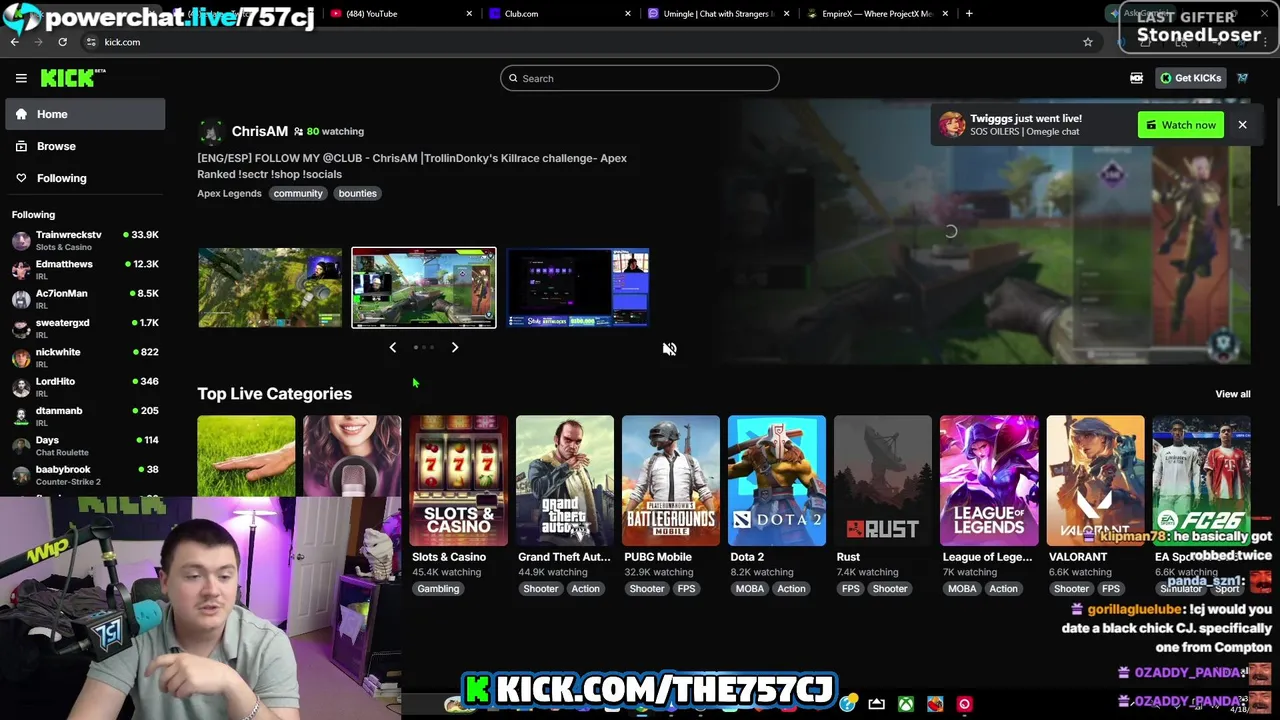Open Xbox app in taskbar
Image resolution: width=1280 pixels, height=720 pixels.
(x=905, y=704)
